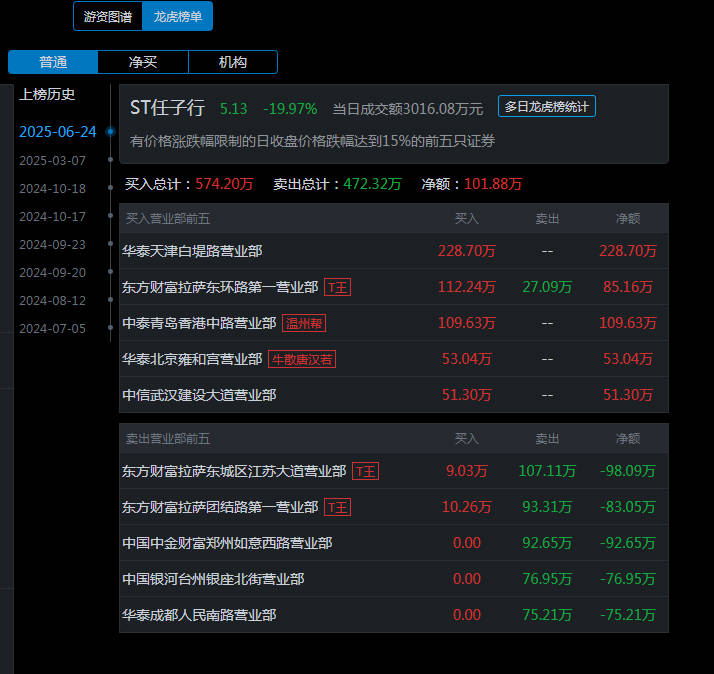This screenshot has width=714, height=674.
Task: Switch to the 游资图谱 tab
Action: [x=108, y=16]
